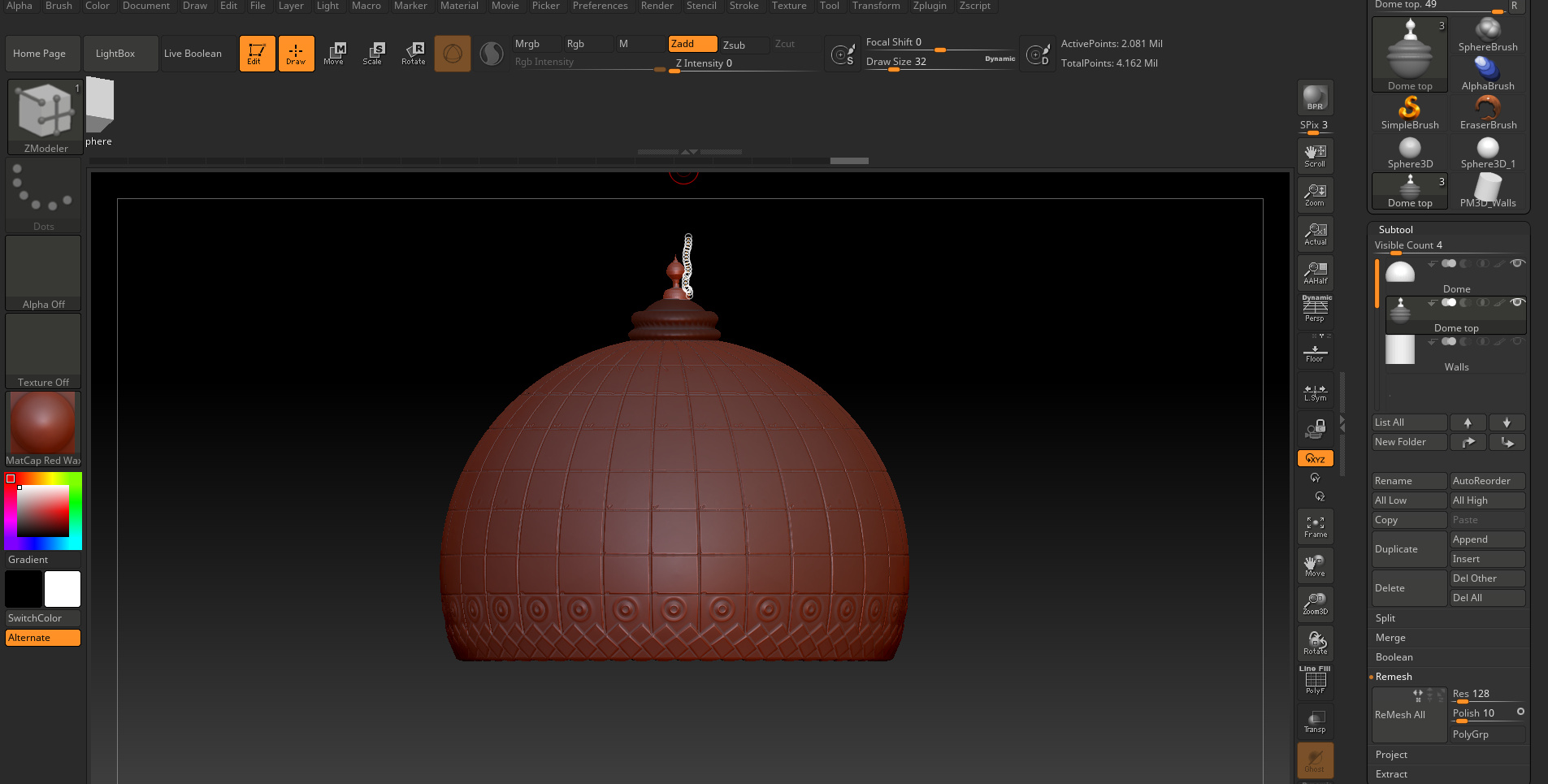Click the ReMesh All button
Screen dimensions: 1548x784
pyautogui.click(x=1409, y=715)
